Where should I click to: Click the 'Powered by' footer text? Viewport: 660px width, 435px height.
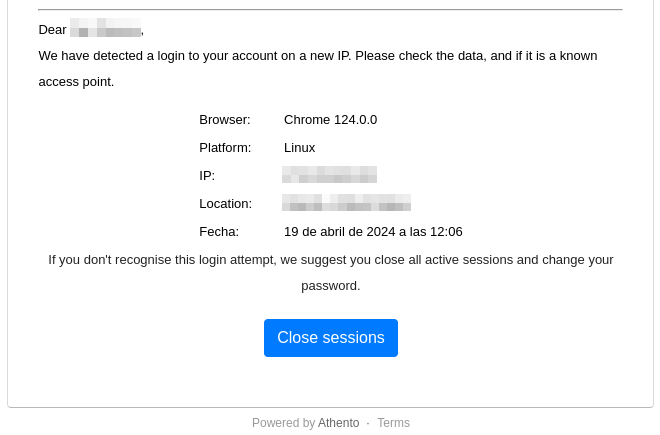pyautogui.click(x=283, y=423)
